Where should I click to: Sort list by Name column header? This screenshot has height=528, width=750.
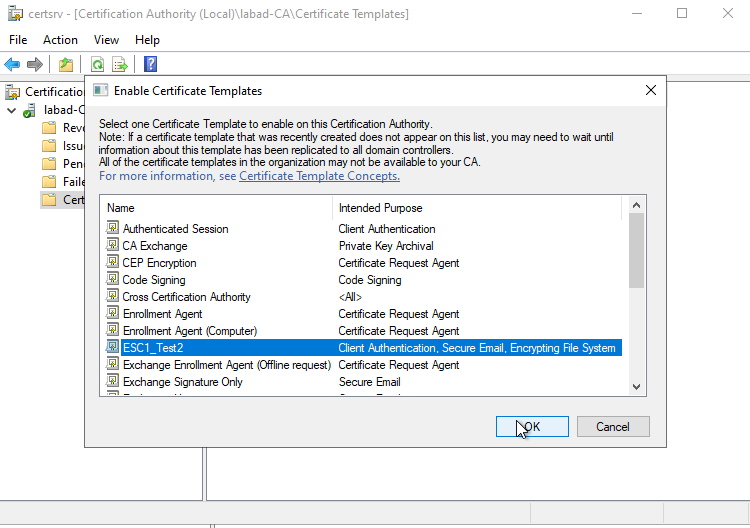pos(215,208)
